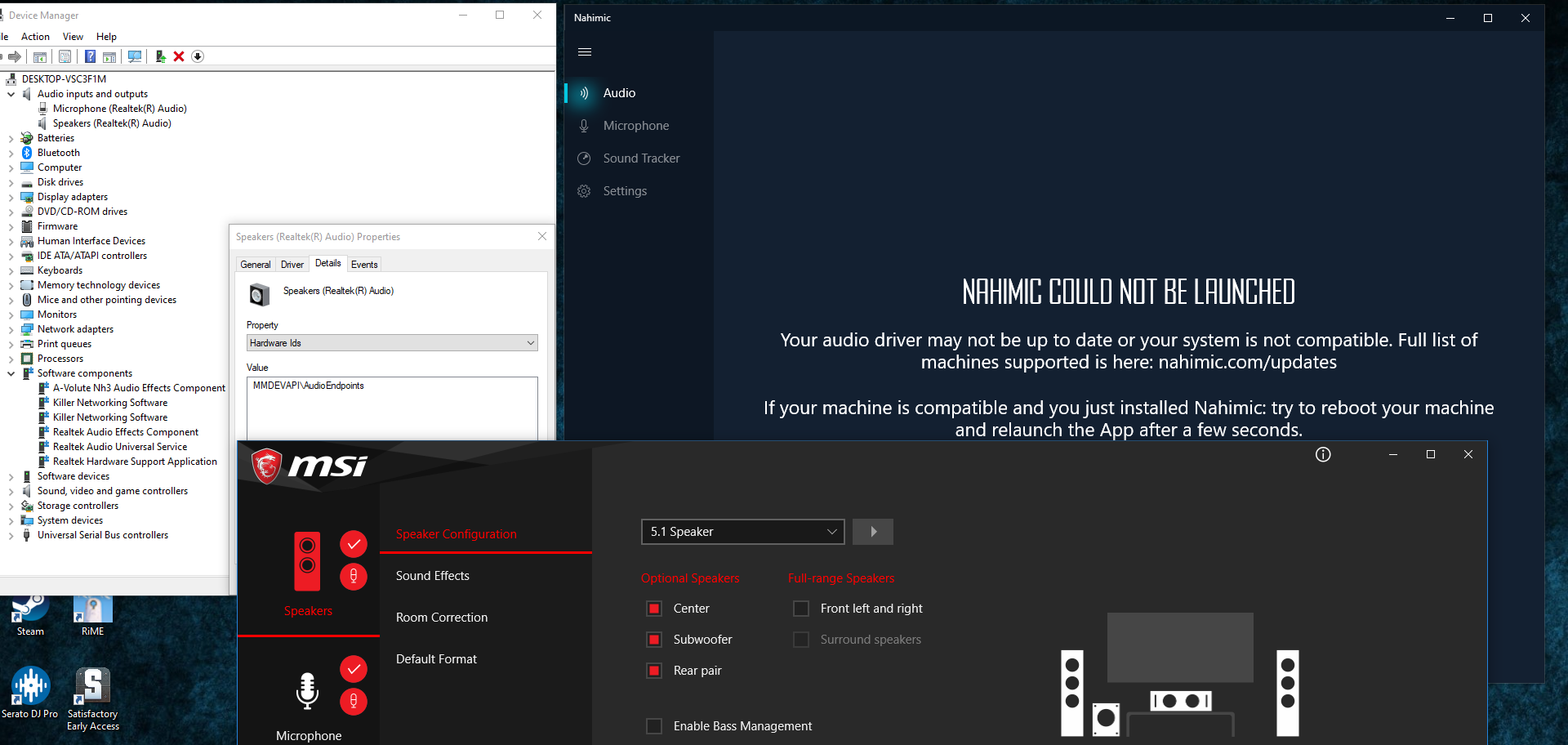
Task: Select Speakers (Realtek(R) Audio) tree item
Action: 112,123
